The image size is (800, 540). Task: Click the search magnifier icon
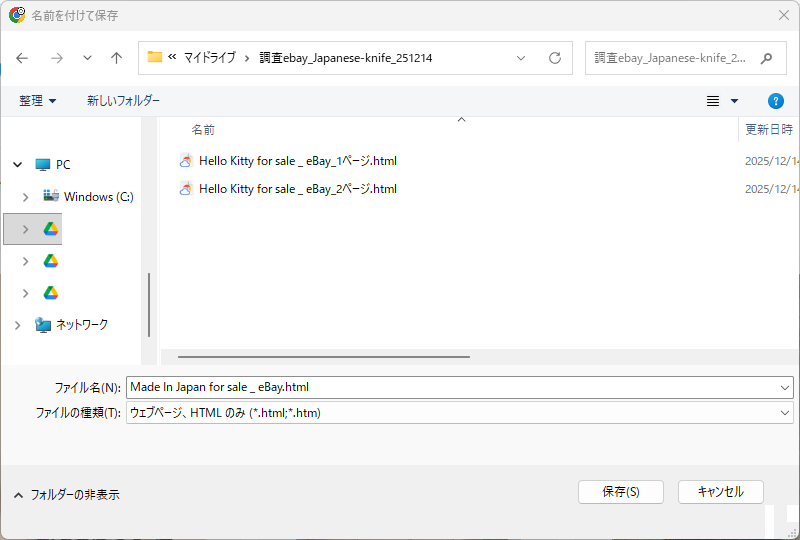(766, 58)
